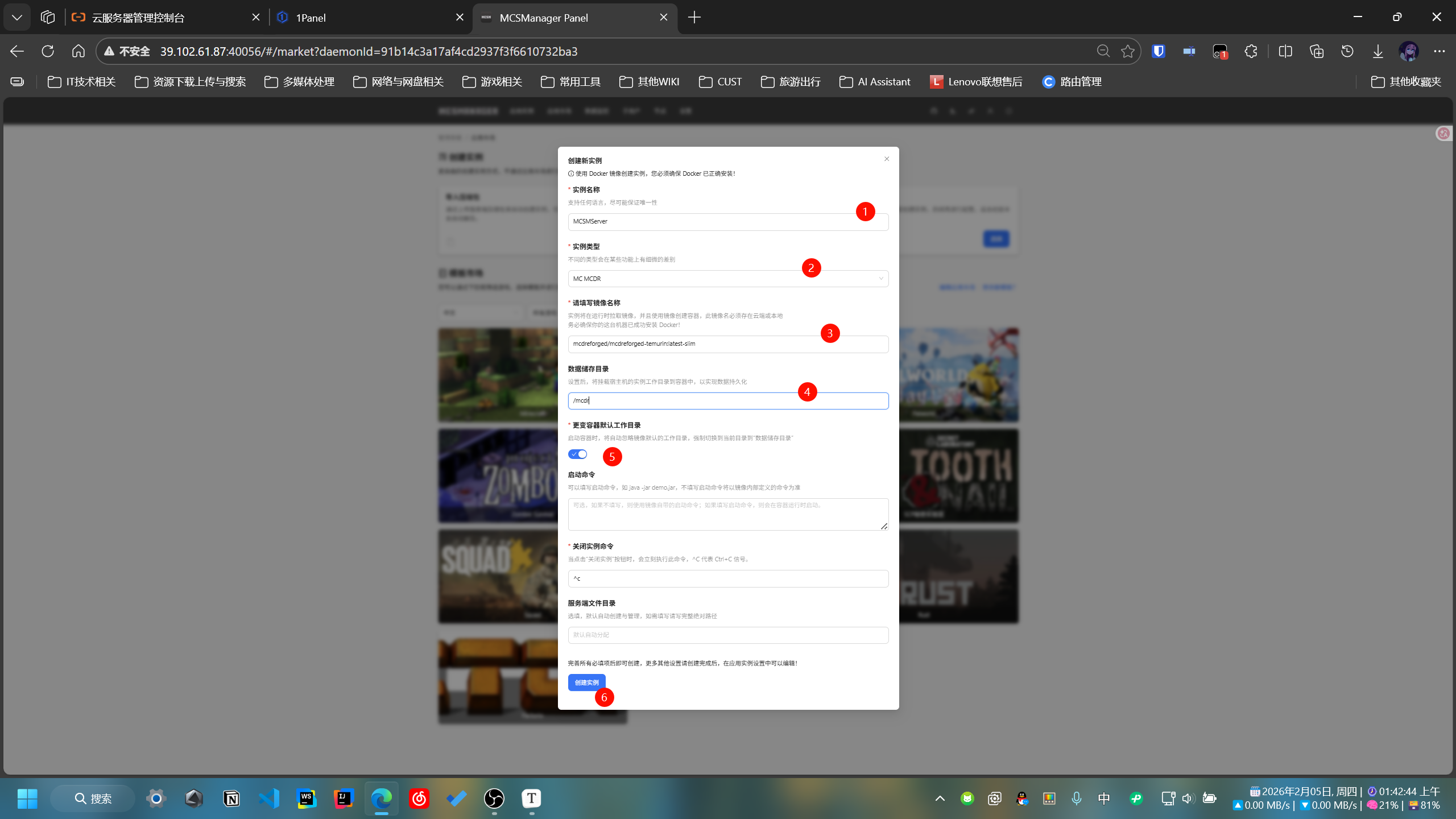
Task: Open browser extensions puzzle icon
Action: 1251,51
